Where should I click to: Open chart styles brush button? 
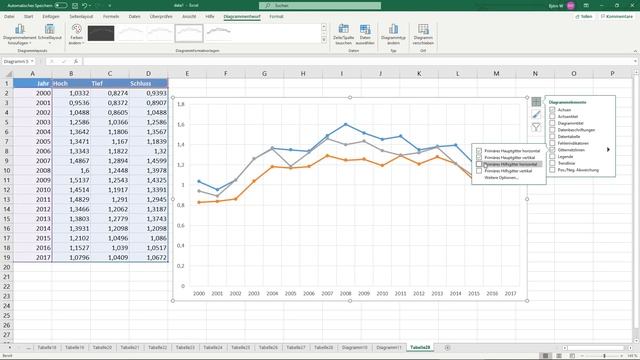click(536, 115)
